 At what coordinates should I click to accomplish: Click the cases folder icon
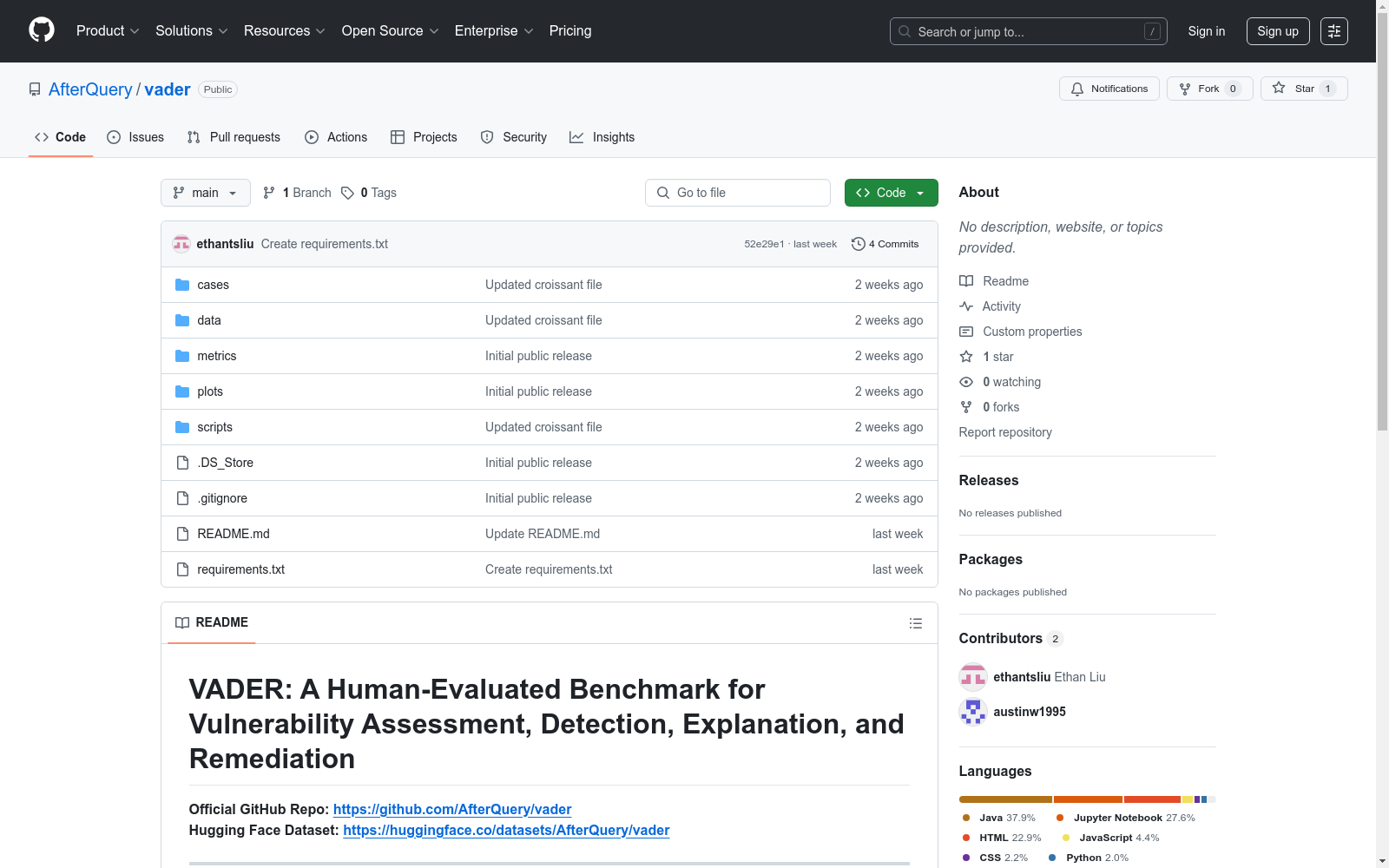coord(182,285)
